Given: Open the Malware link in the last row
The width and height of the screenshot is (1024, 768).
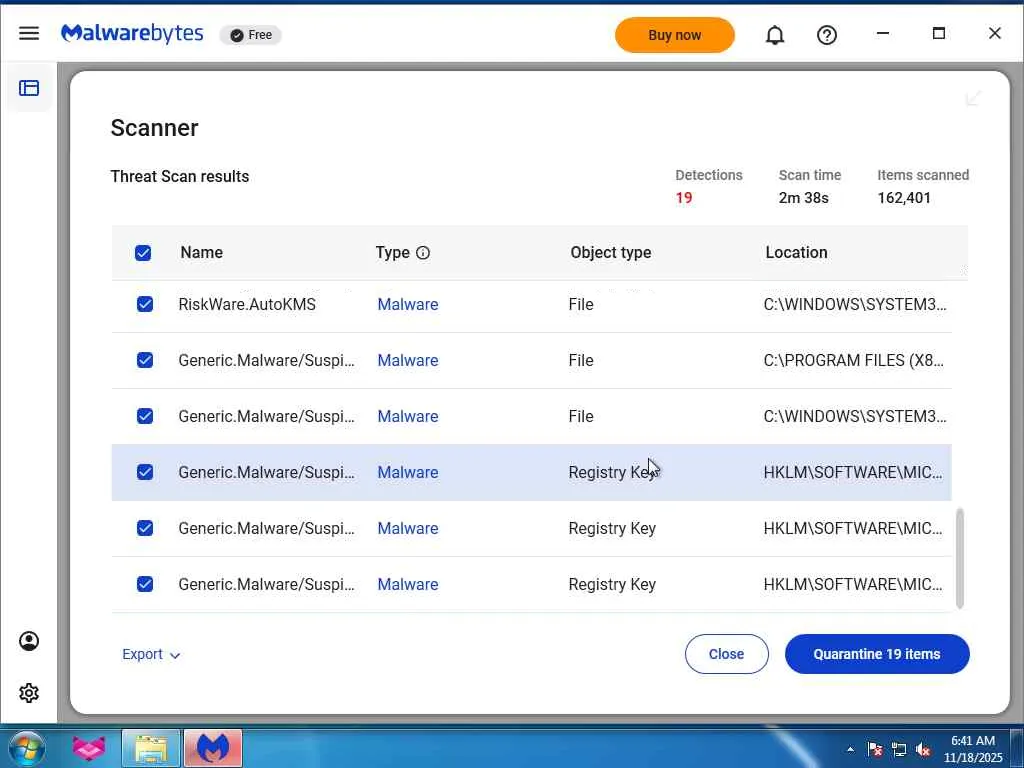Looking at the screenshot, I should [x=408, y=584].
